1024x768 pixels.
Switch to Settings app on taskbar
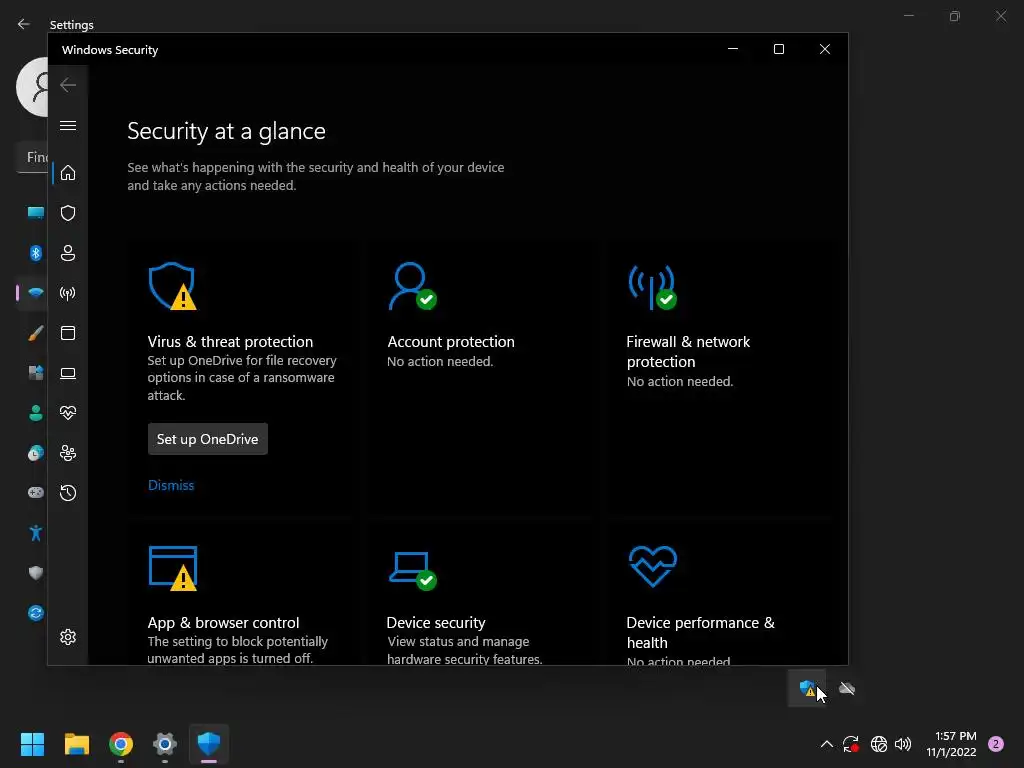coord(165,744)
